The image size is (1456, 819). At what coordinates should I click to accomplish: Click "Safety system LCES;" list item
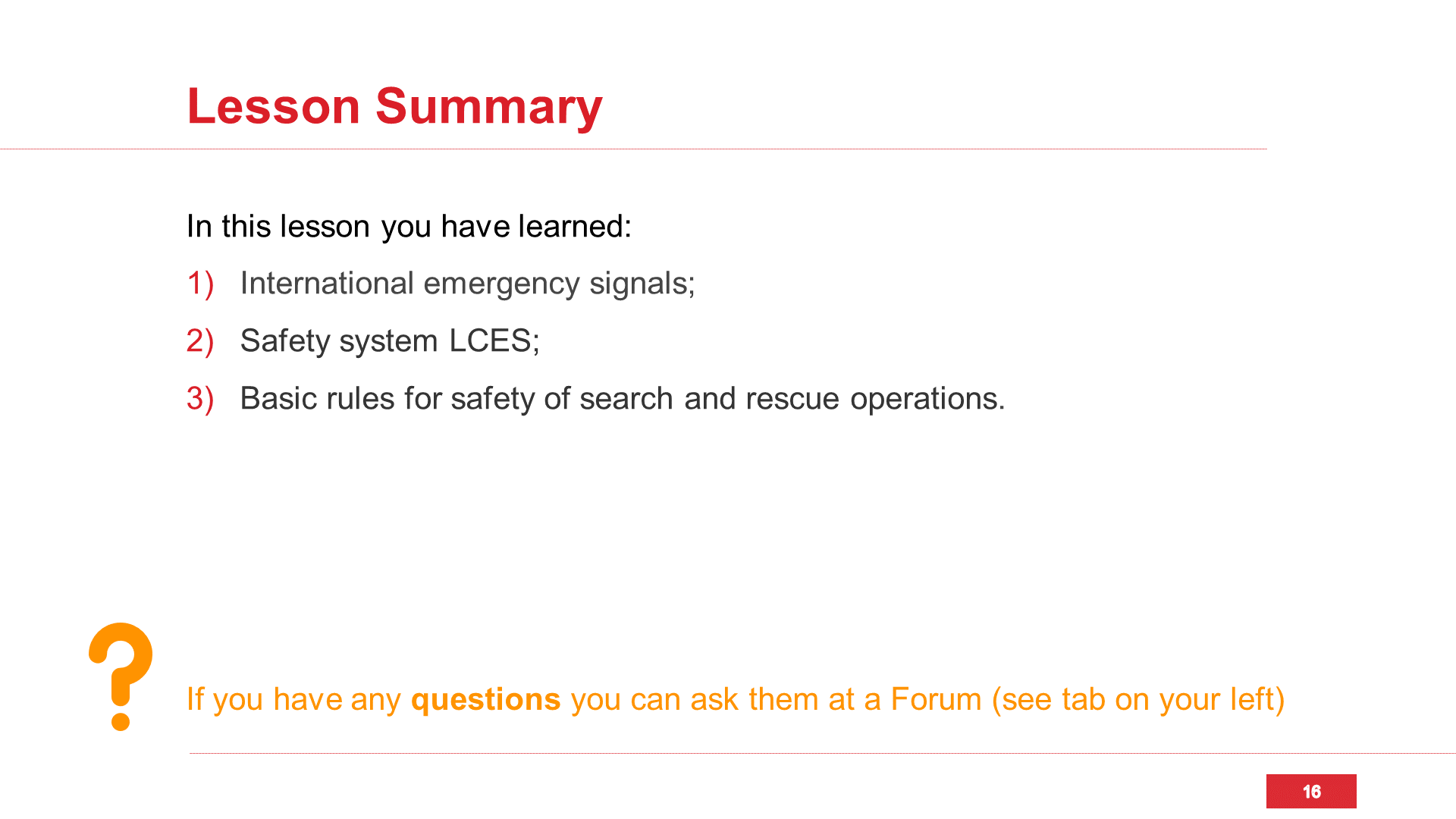coord(390,341)
